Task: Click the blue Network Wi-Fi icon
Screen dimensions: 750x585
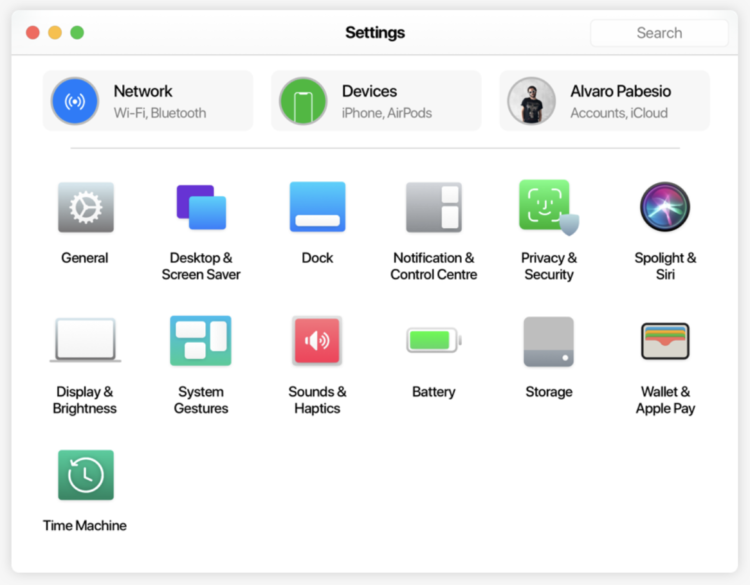Action: (75, 101)
